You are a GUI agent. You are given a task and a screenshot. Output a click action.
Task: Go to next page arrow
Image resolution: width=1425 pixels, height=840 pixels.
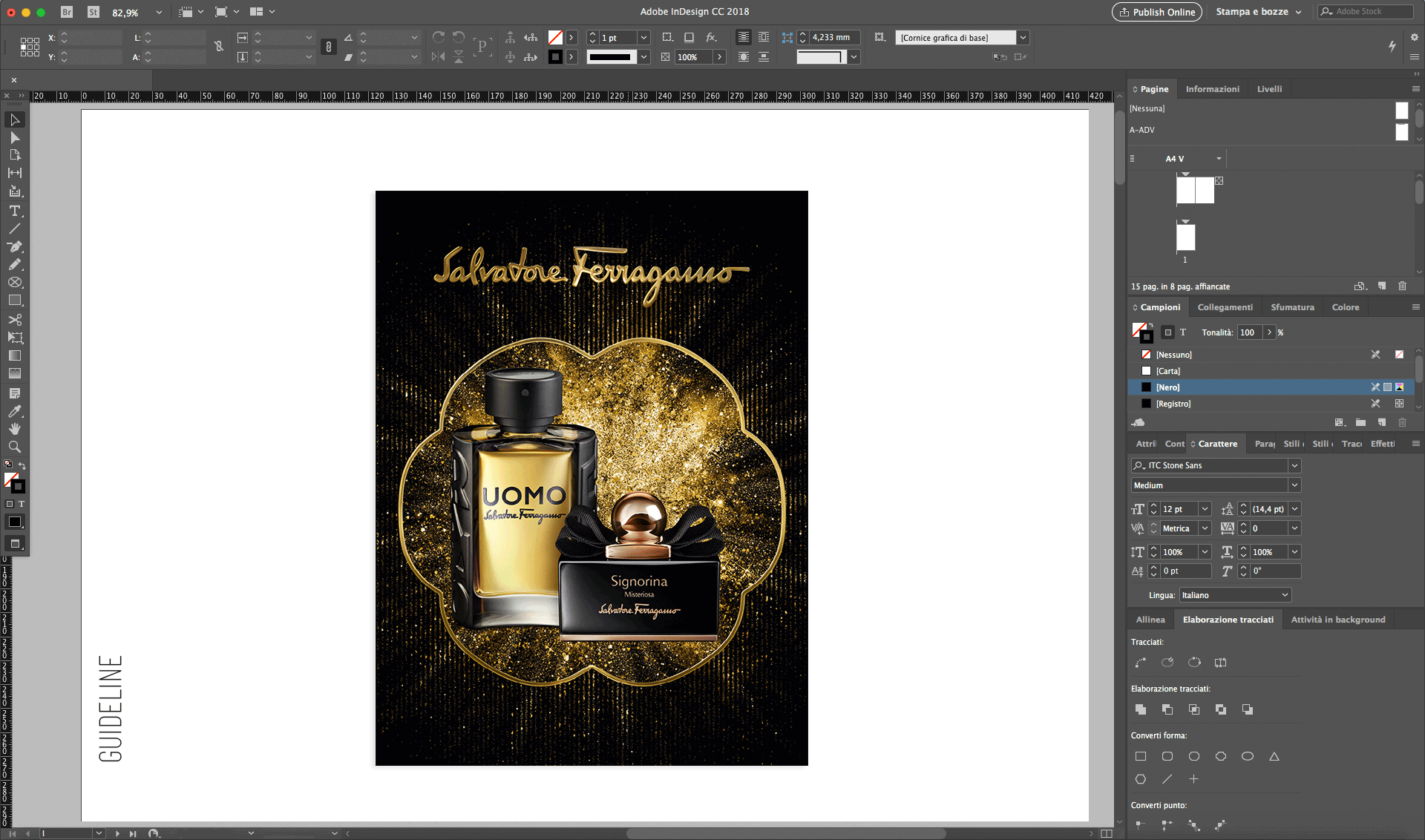[117, 833]
